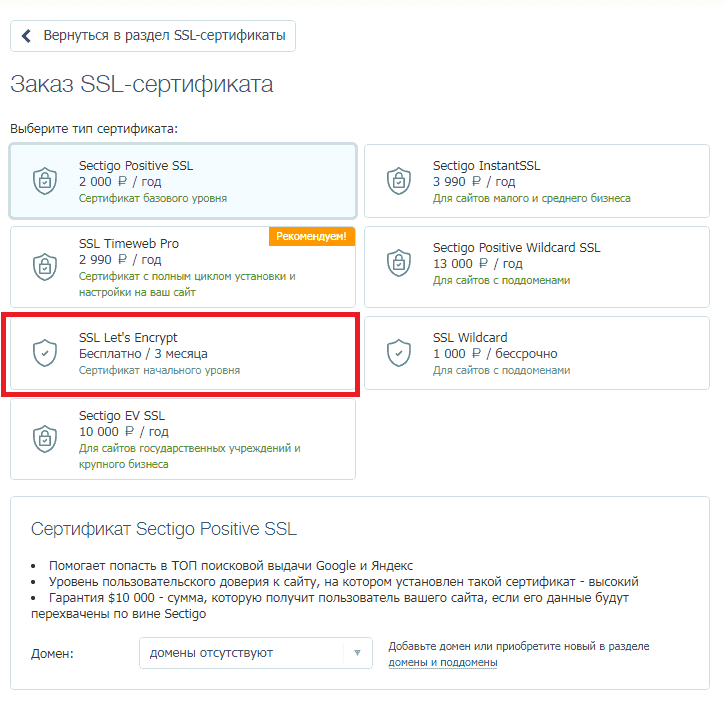
Task: Select the Sectigo Positive SSL certificate title
Action: point(136,165)
